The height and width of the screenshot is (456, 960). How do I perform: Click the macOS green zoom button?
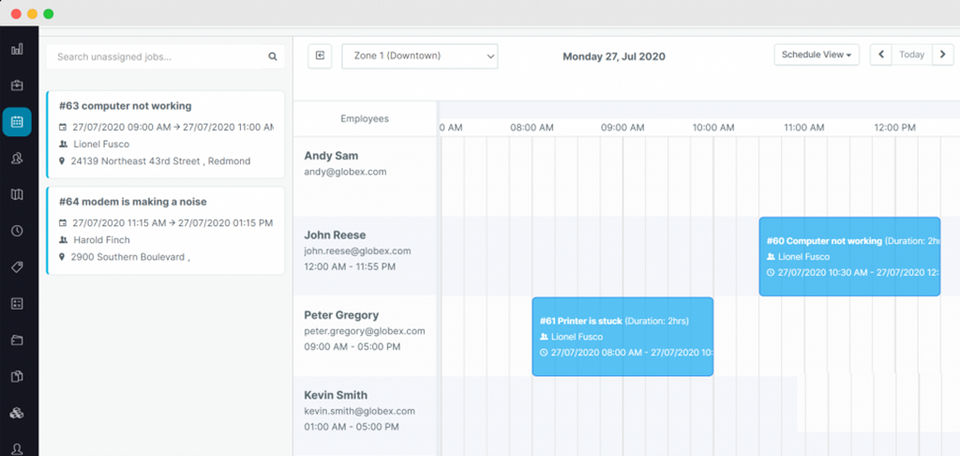(x=48, y=14)
